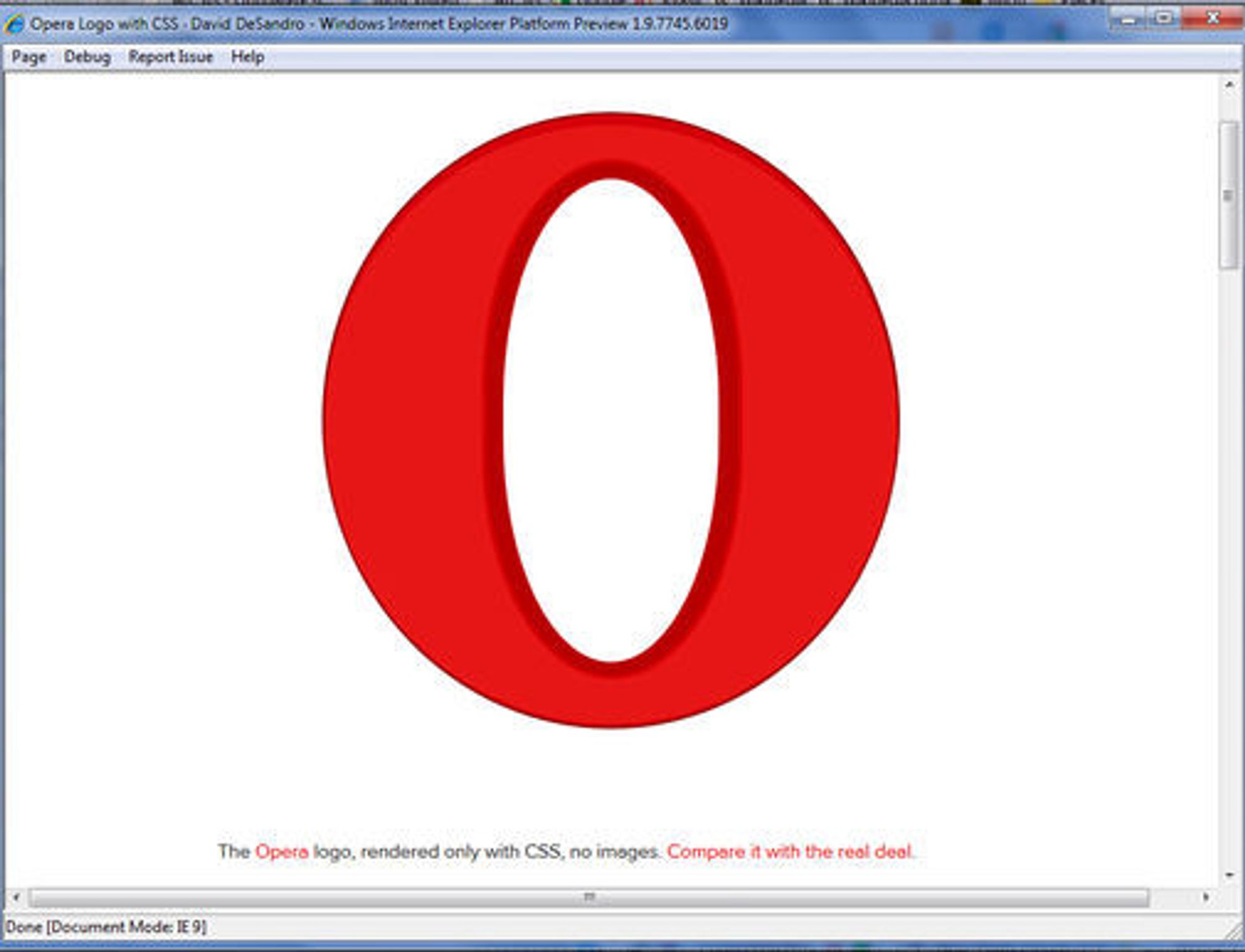Click the vertical scrollbar up arrow
This screenshot has height=952, width=1245.
coord(1229,84)
